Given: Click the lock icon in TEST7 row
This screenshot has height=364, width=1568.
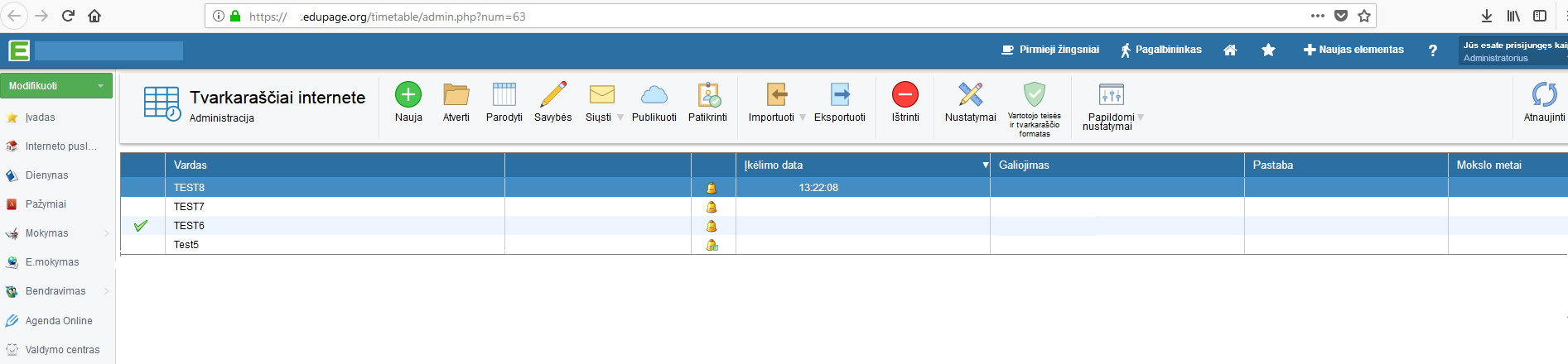Looking at the screenshot, I should pos(712,207).
